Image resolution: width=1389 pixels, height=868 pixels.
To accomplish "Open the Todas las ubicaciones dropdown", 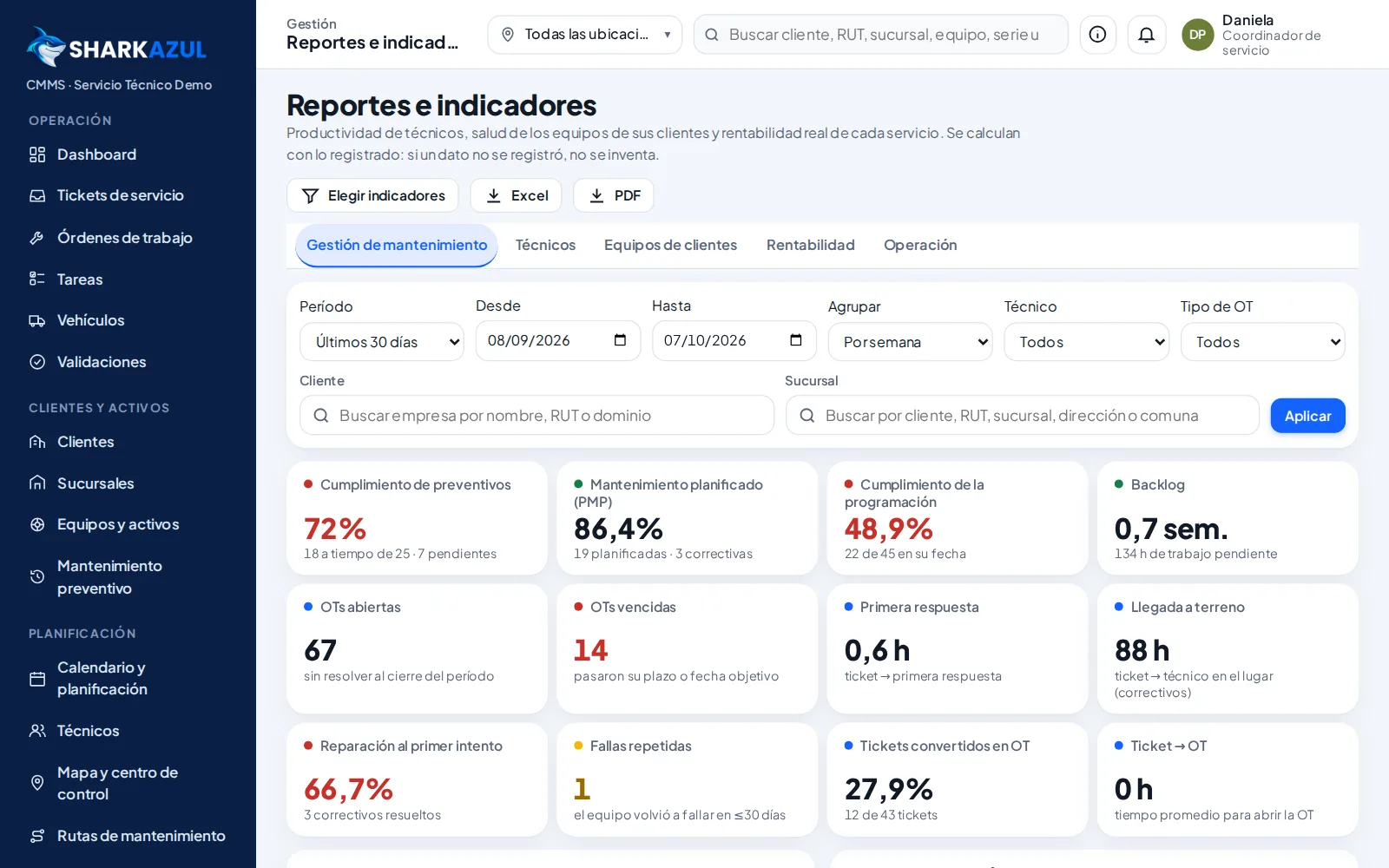I will (x=584, y=35).
